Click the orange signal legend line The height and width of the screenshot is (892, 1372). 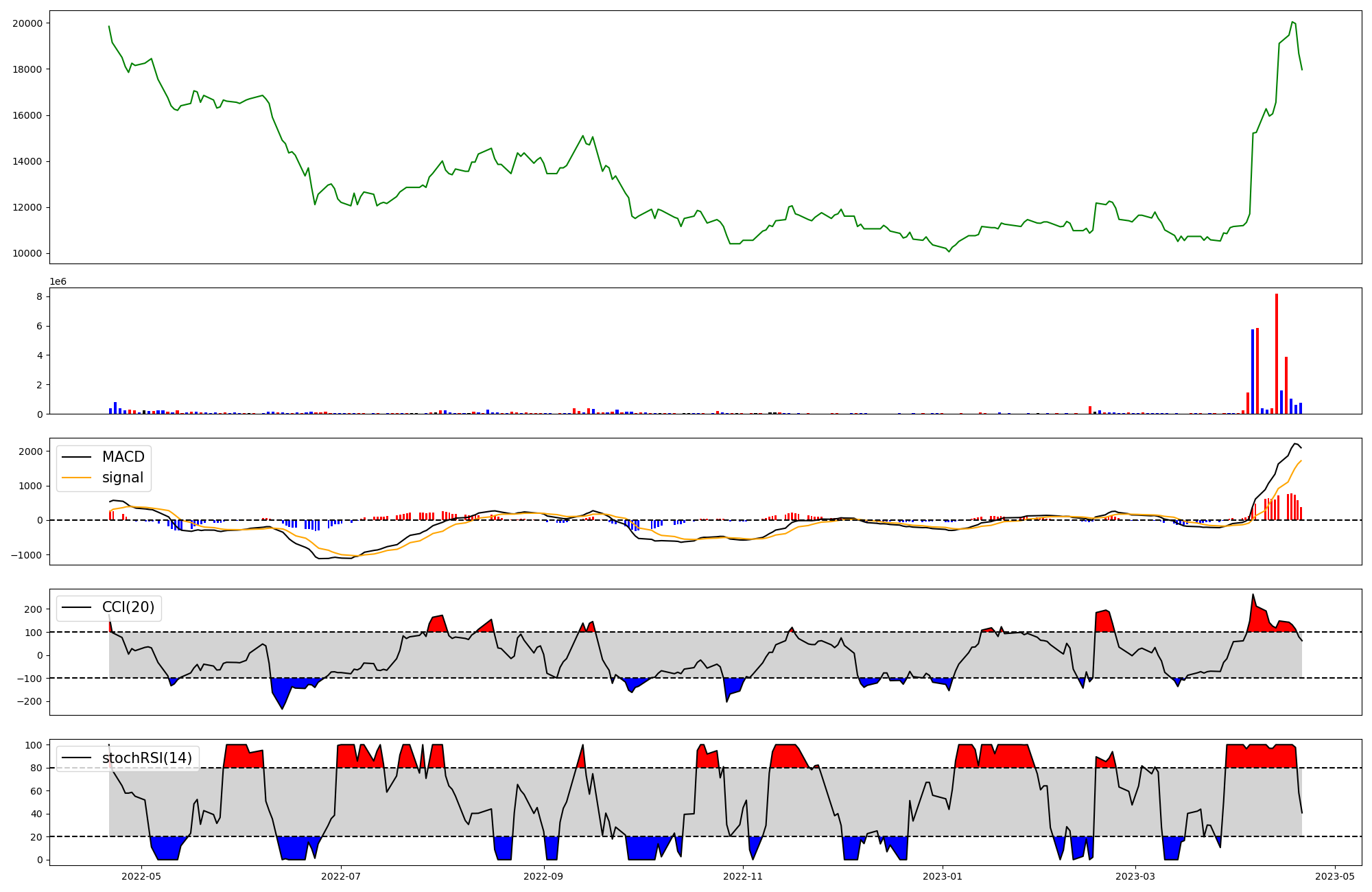tap(76, 478)
